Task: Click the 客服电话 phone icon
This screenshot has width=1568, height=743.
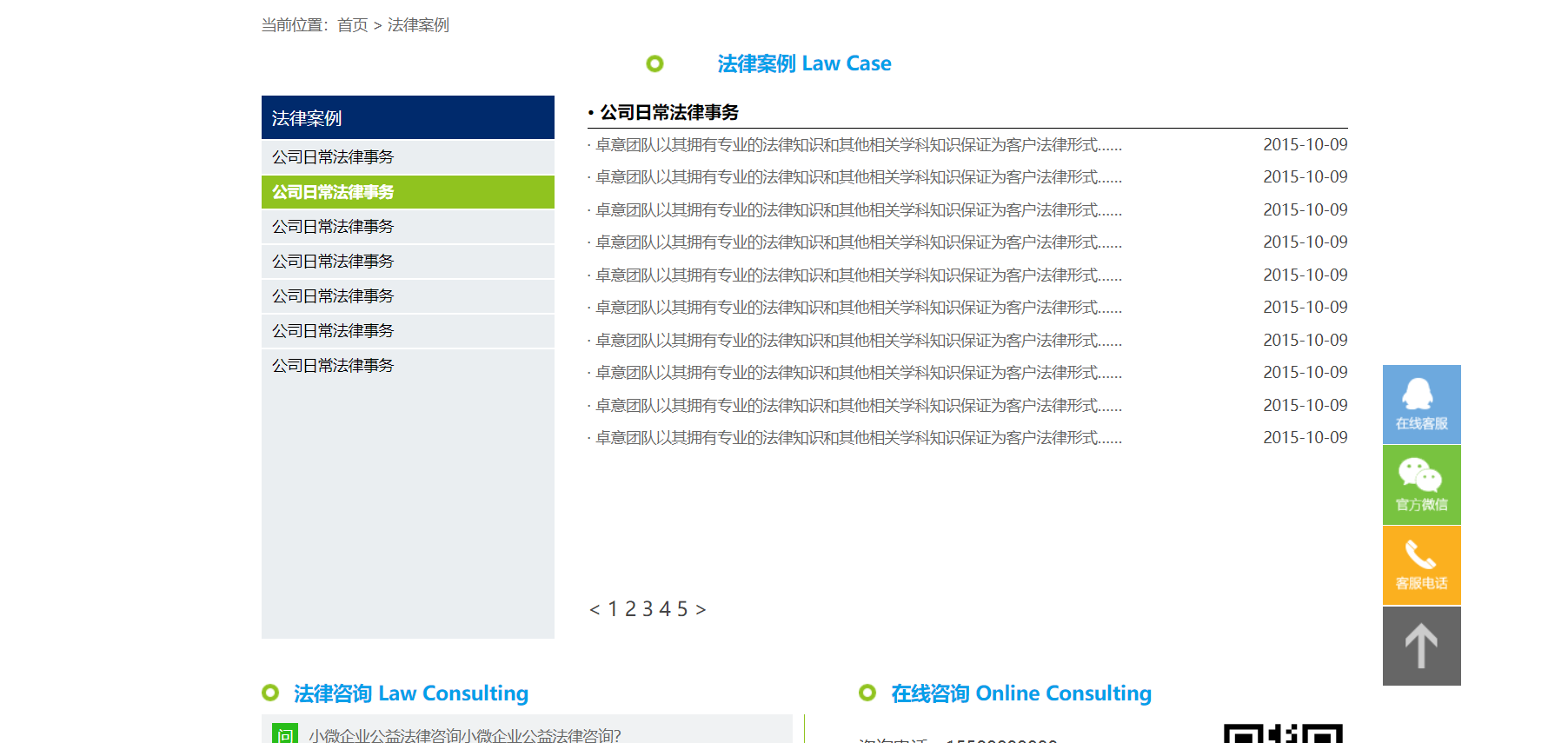Action: click(1421, 565)
